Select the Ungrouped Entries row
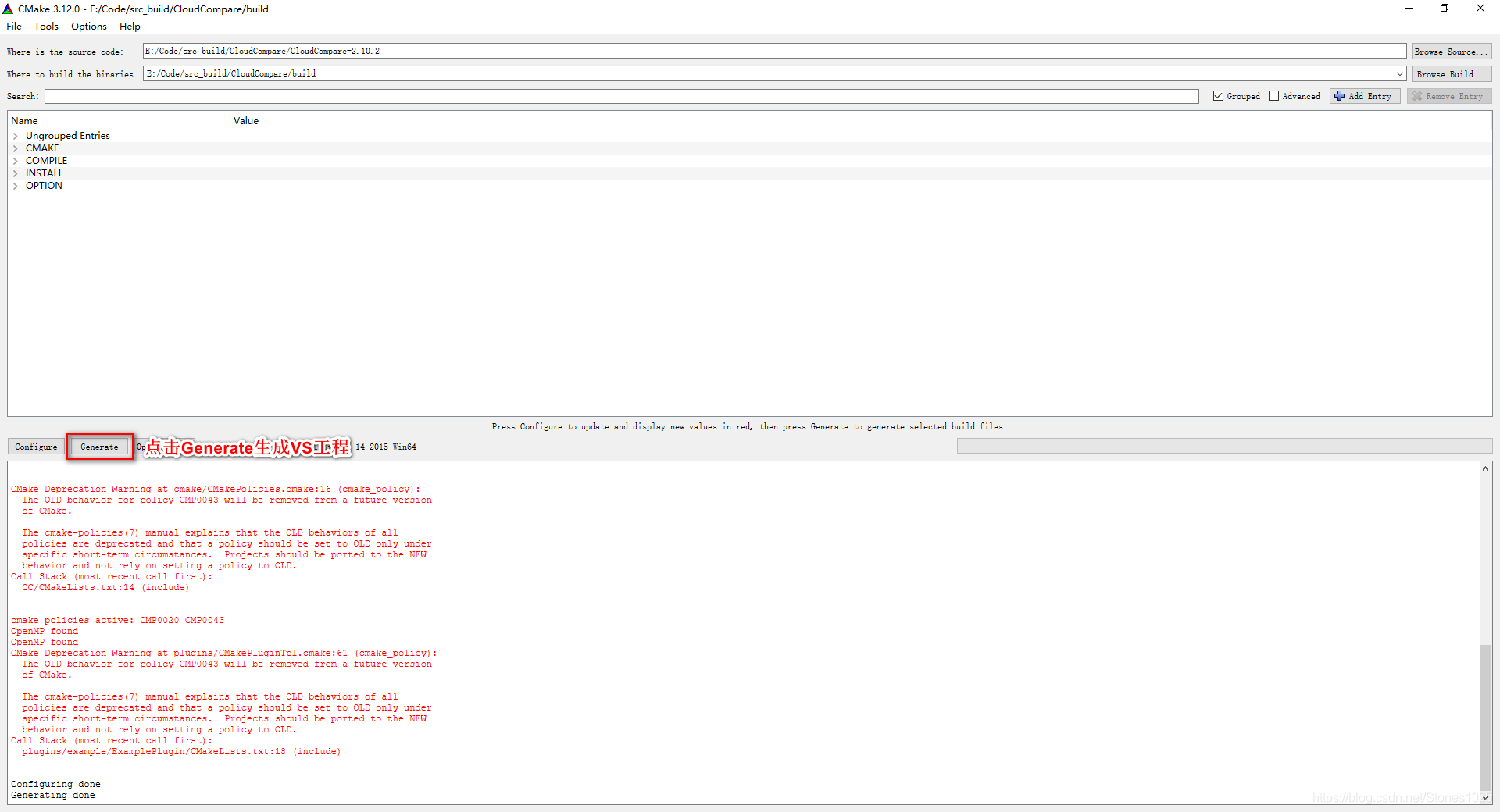Screen dimensions: 1500x812 click(750, 136)
